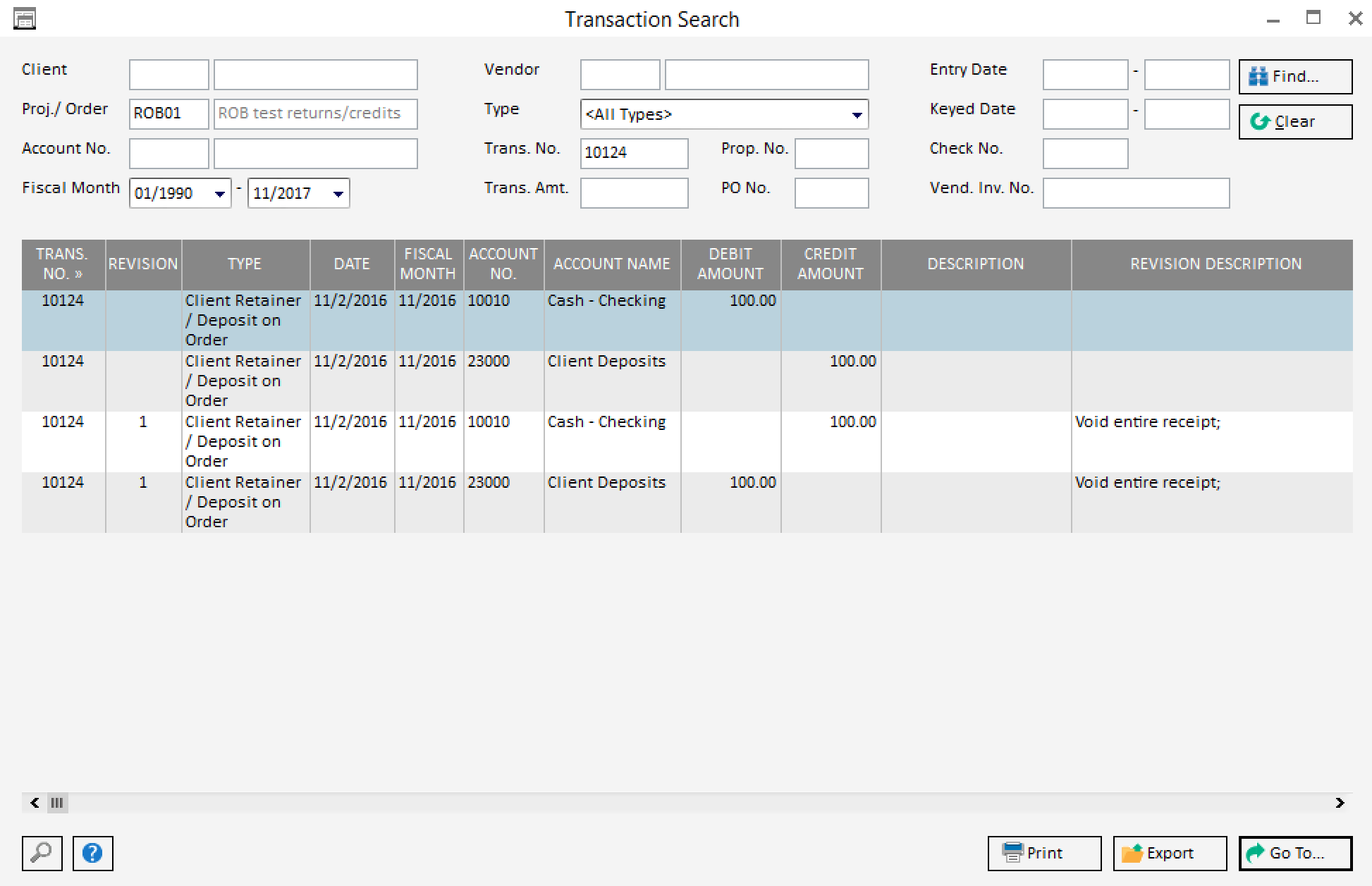This screenshot has width=1372, height=886.
Task: Select the Trans. No. field showing 10124
Action: (x=633, y=153)
